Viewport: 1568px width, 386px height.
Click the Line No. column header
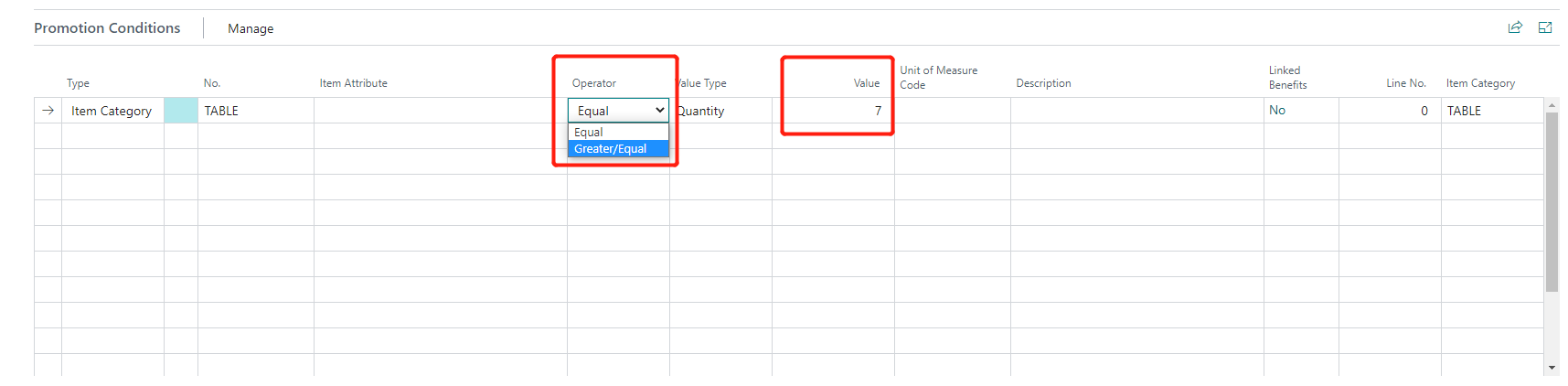point(1406,83)
